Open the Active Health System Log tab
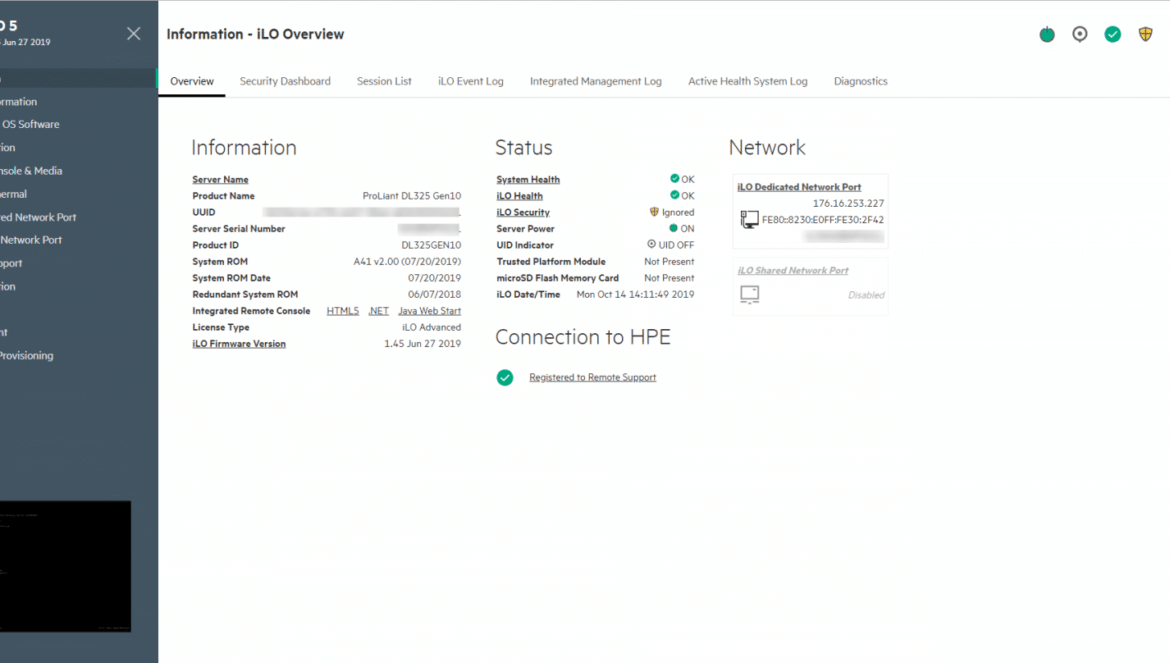The width and height of the screenshot is (1170, 663). pos(748,81)
